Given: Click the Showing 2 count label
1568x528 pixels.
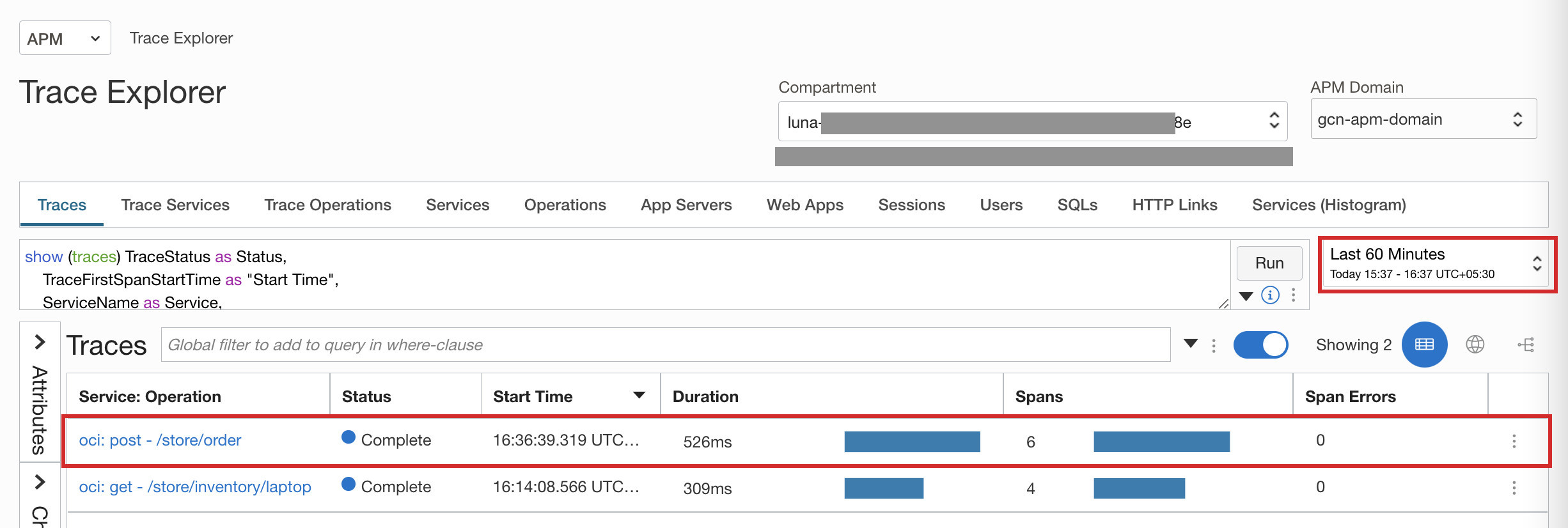Looking at the screenshot, I should coord(1353,345).
